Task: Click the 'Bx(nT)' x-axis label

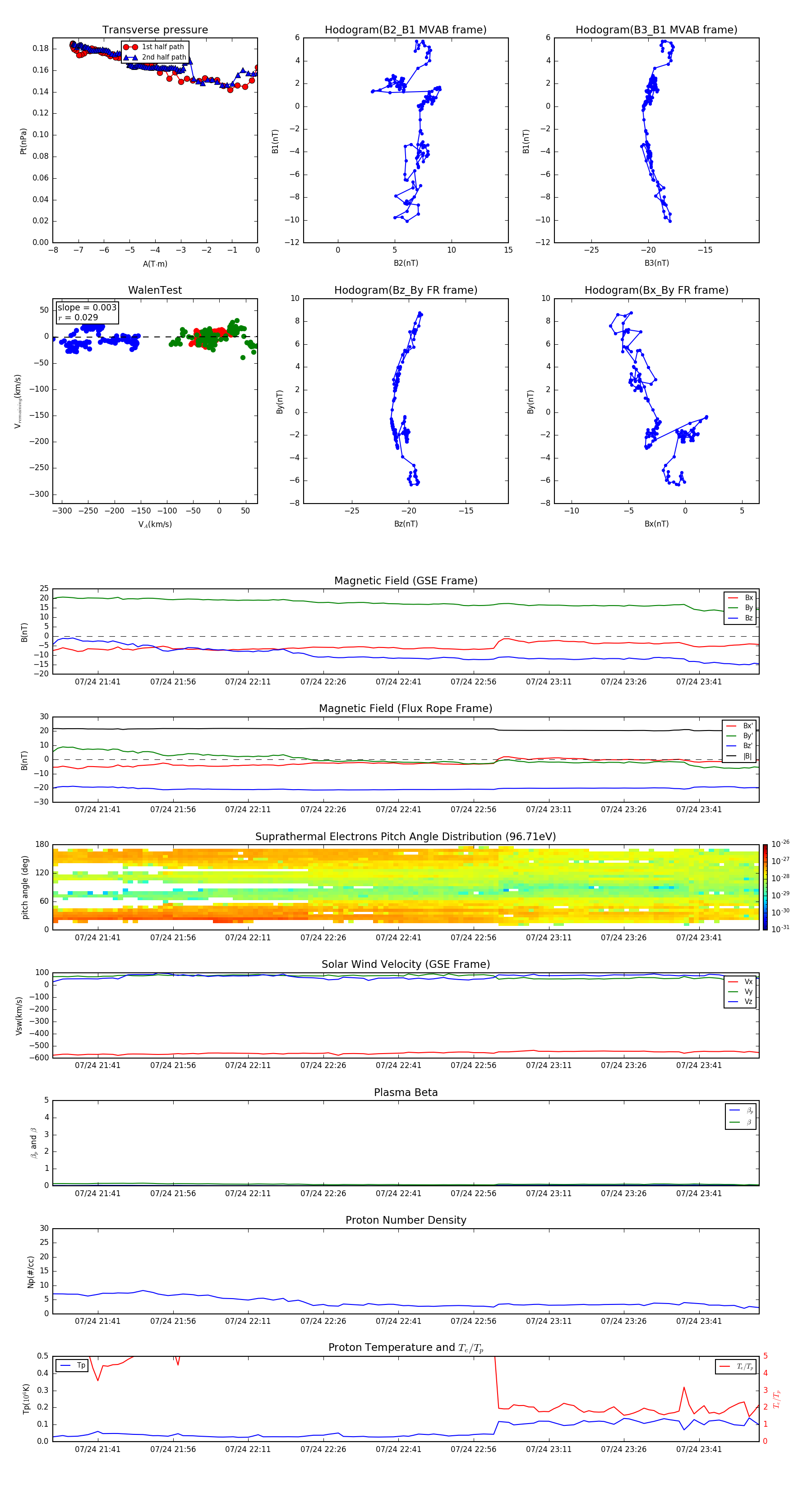Action: tap(656, 524)
